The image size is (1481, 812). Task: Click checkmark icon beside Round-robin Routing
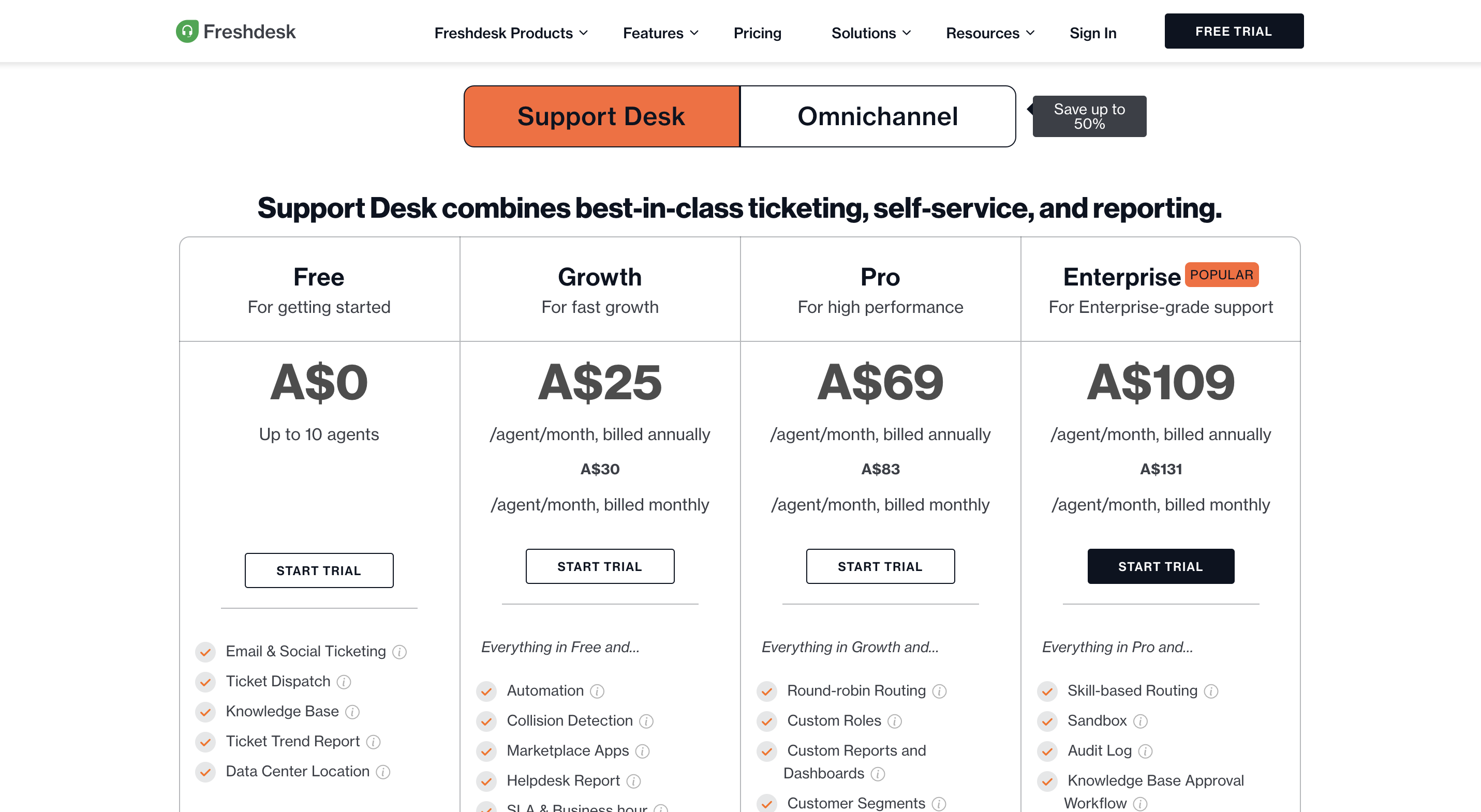pos(767,691)
